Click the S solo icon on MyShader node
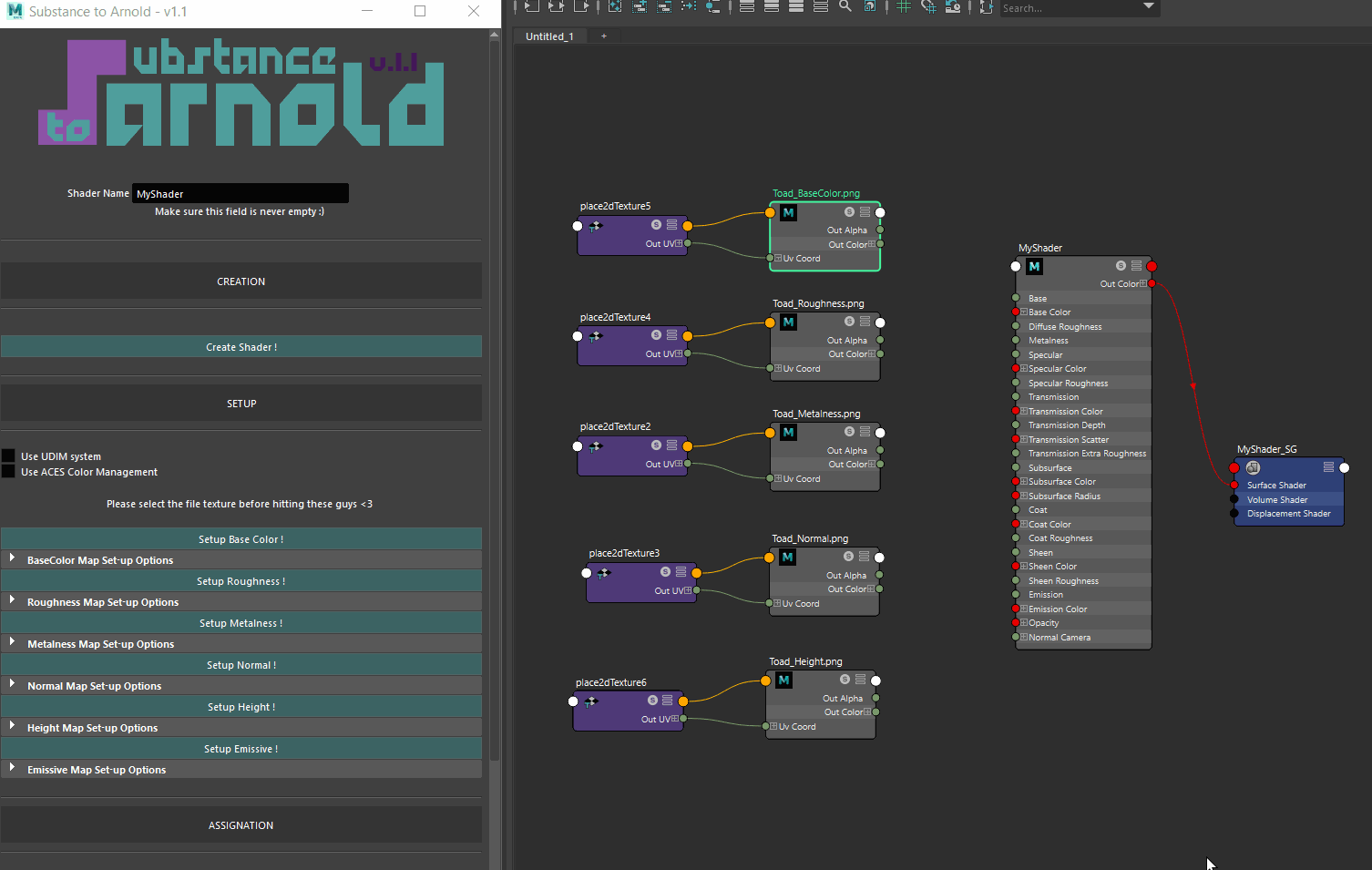The height and width of the screenshot is (870, 1372). tap(1121, 266)
